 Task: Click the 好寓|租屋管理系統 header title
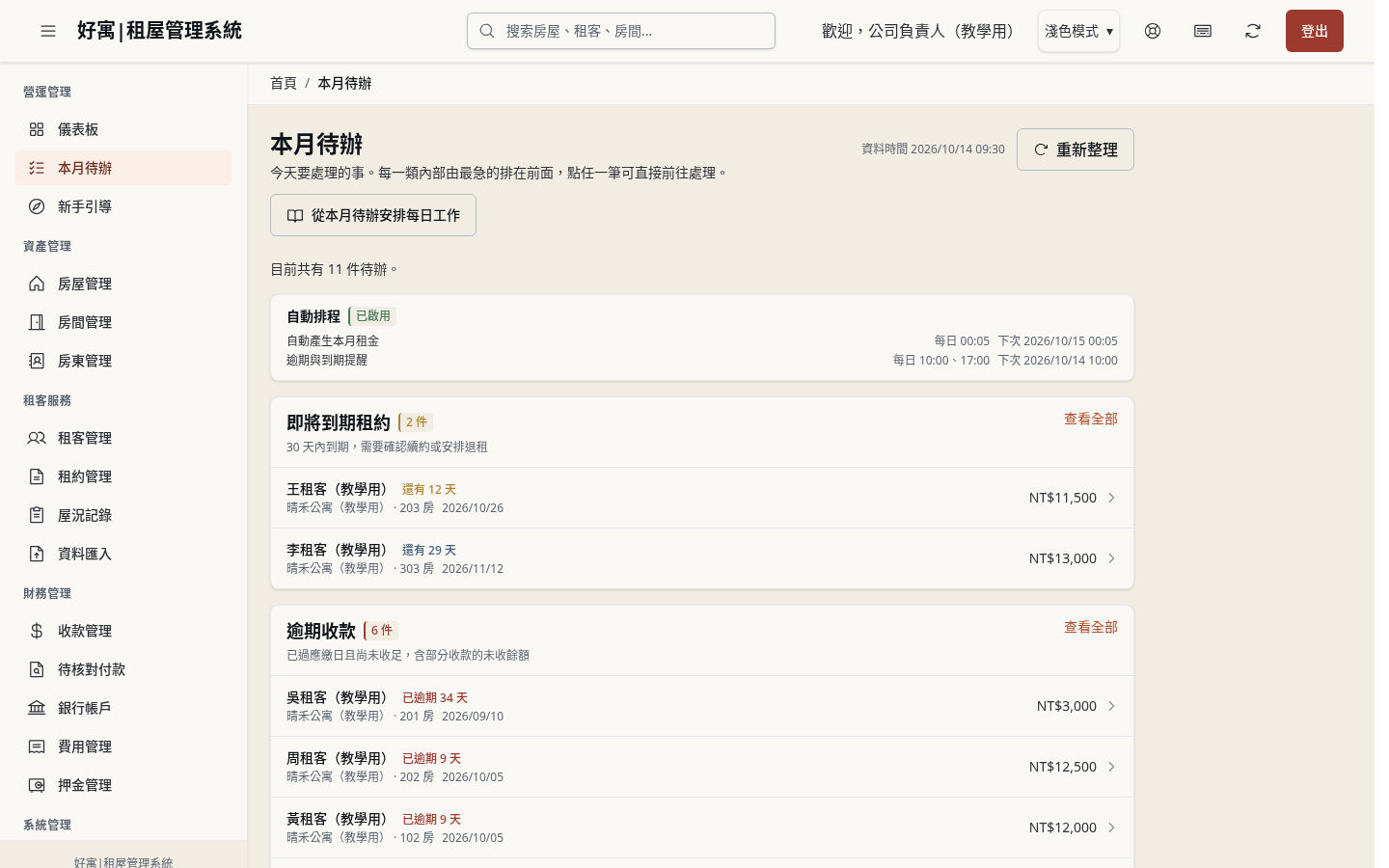click(159, 31)
